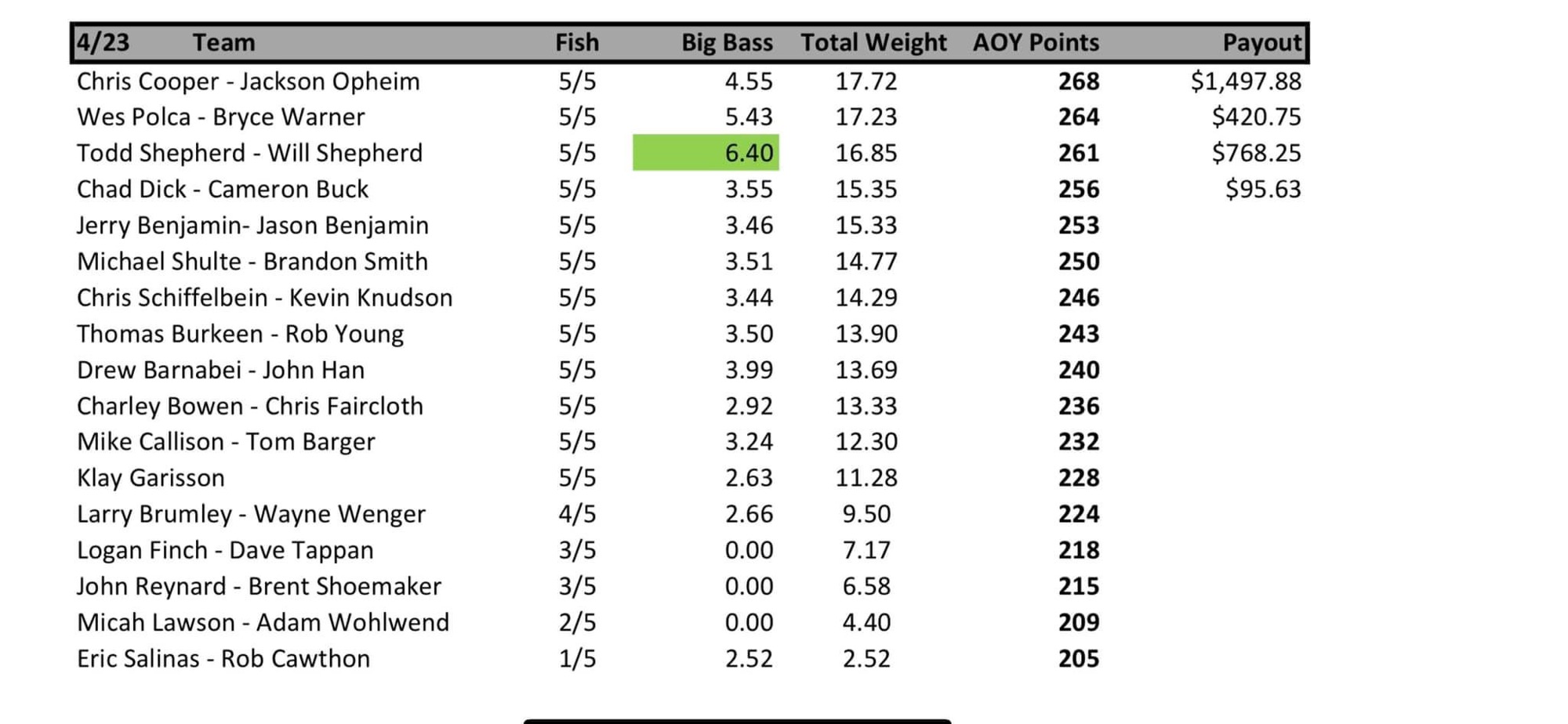Click AOY points value 205
Viewport: 1568px width, 724px height.
point(1078,659)
